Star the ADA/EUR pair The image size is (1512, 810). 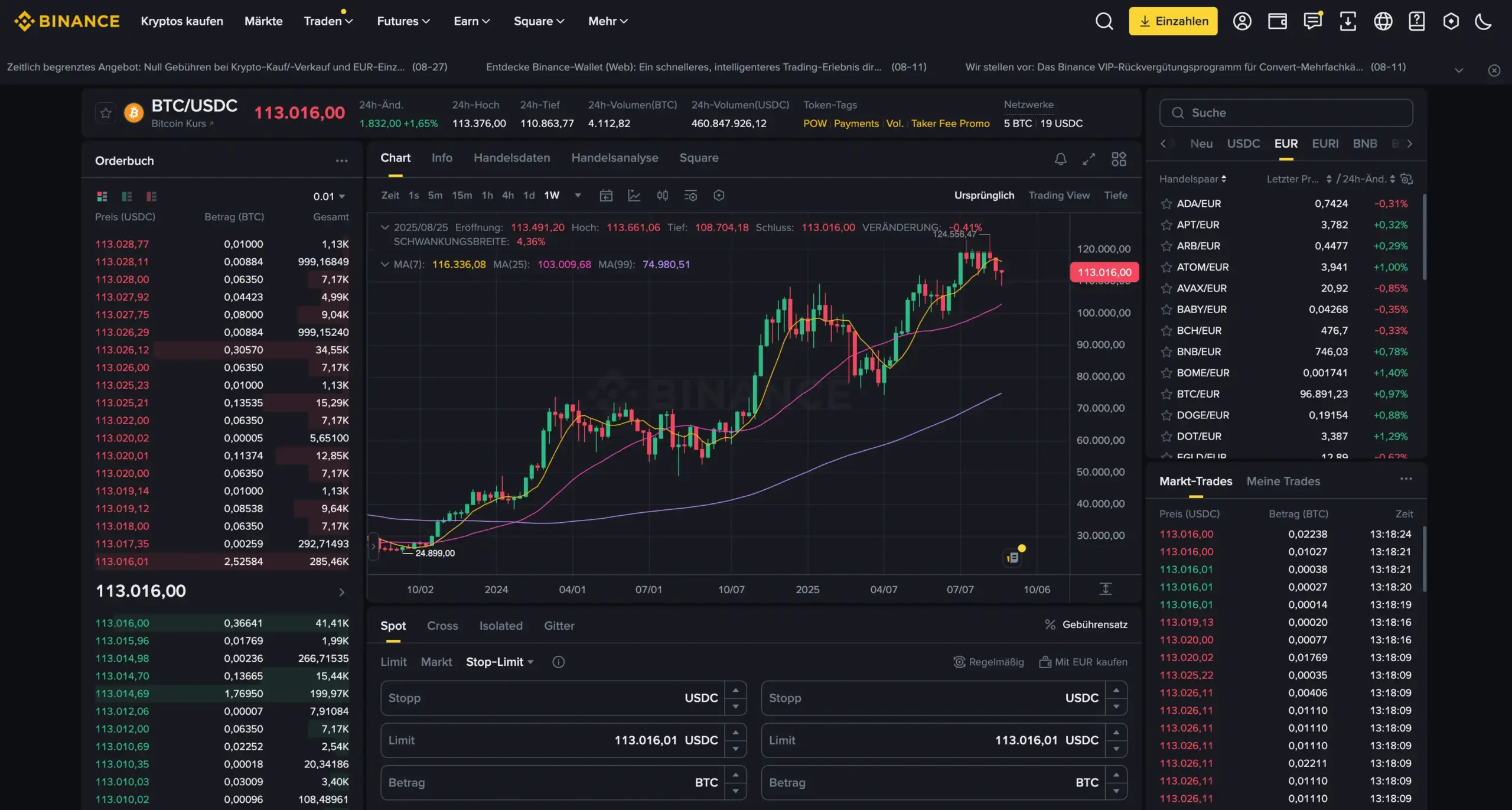[1166, 204]
